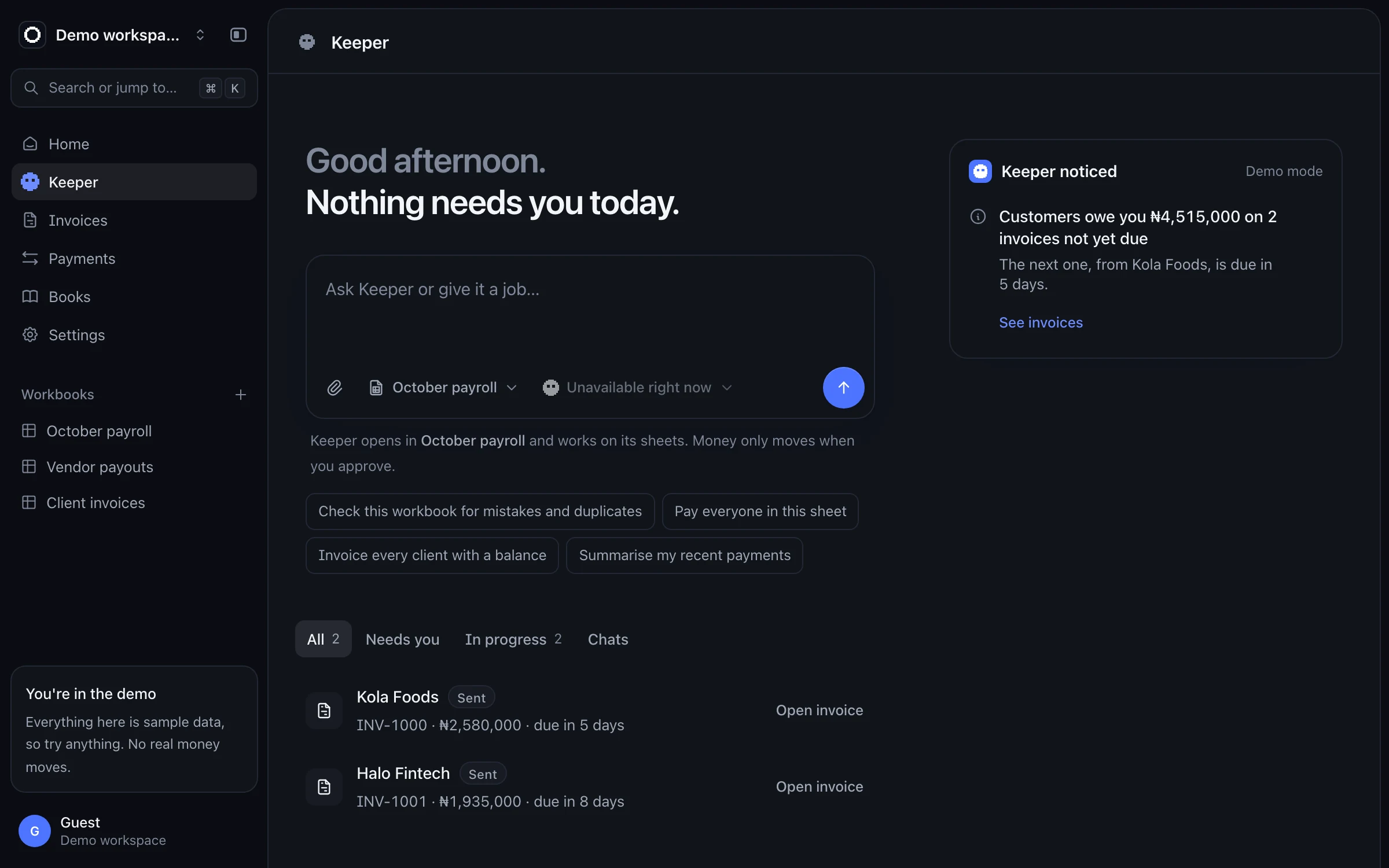
Task: Send the message with the blue arrow button
Action: tap(843, 388)
